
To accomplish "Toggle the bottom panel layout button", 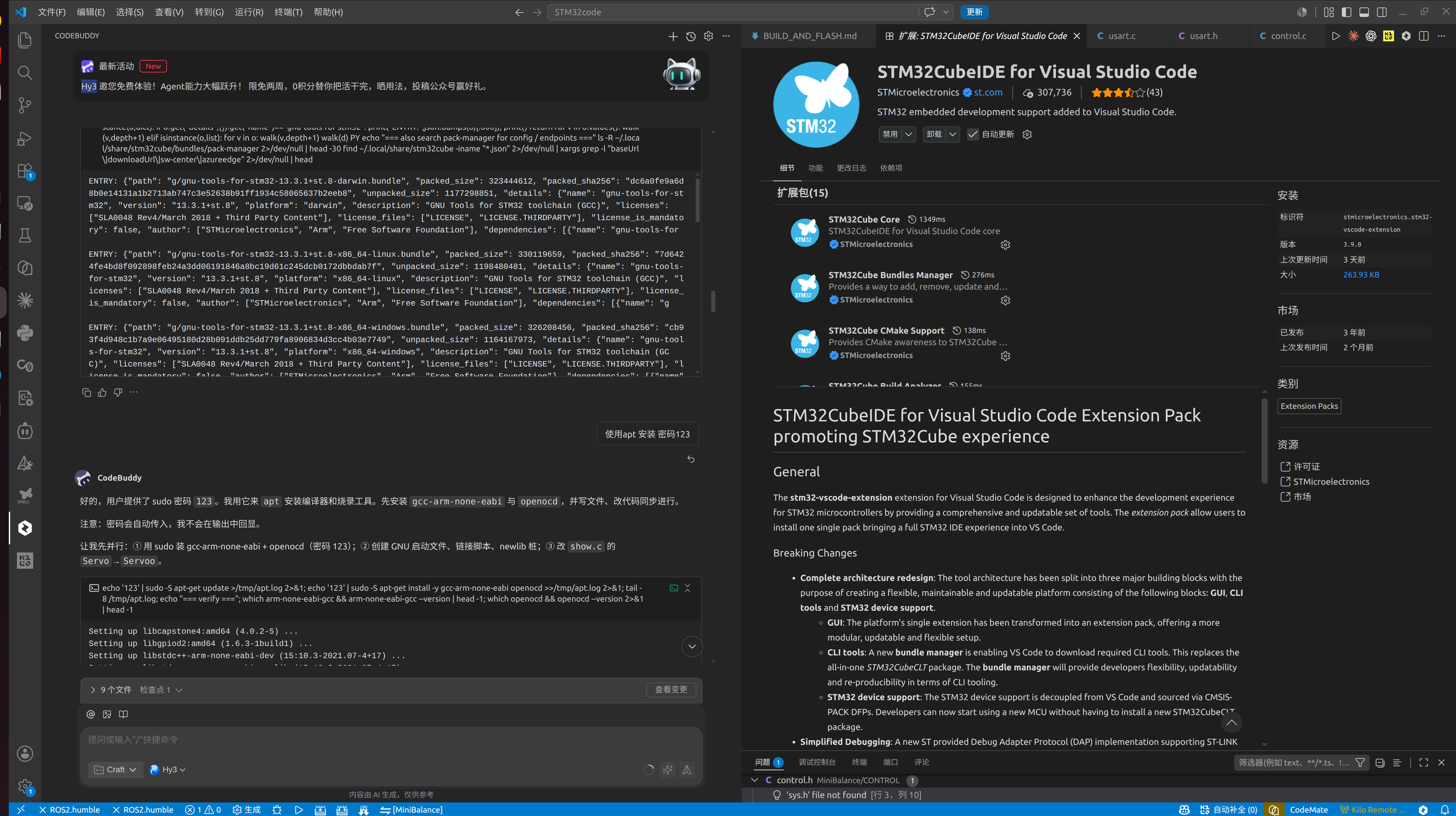I will click(x=1364, y=12).
